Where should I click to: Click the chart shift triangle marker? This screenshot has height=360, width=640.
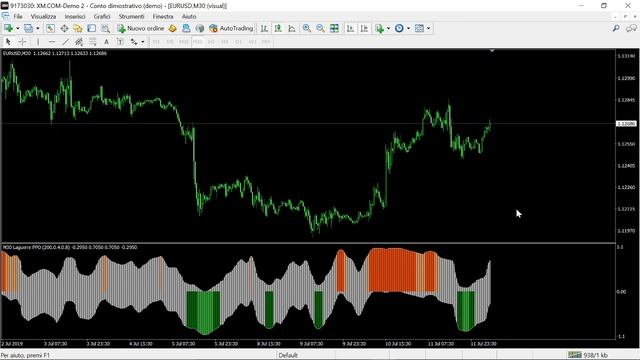(x=492, y=51)
